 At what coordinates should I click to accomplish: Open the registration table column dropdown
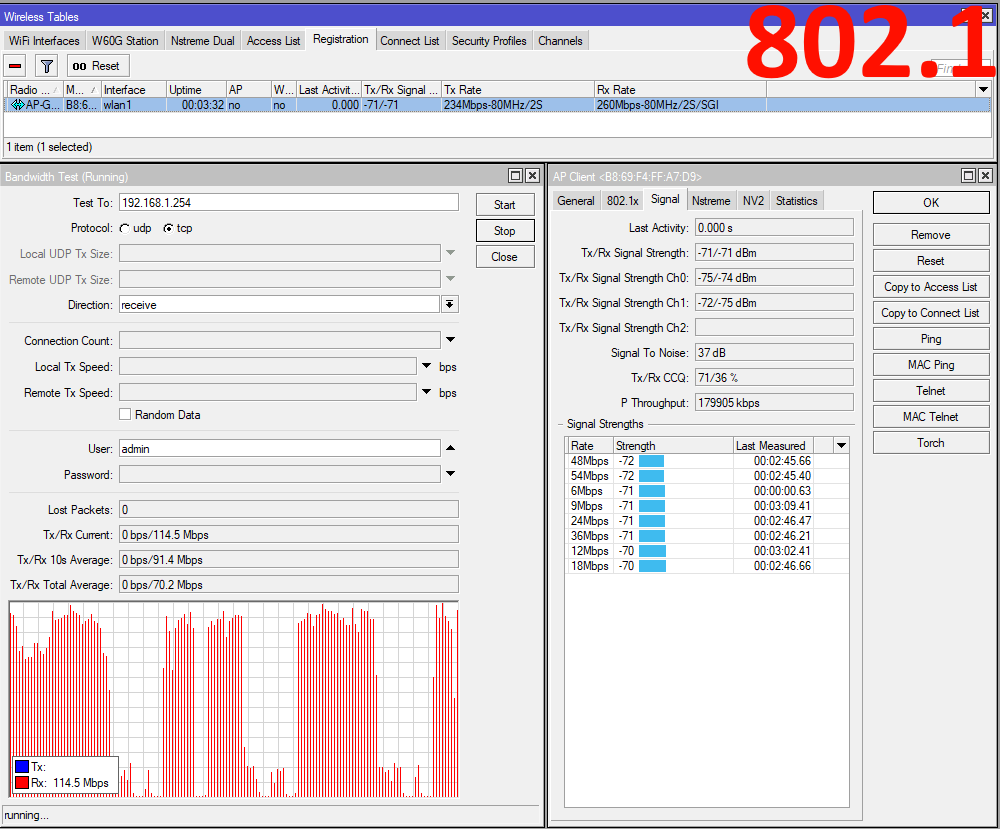point(983,89)
